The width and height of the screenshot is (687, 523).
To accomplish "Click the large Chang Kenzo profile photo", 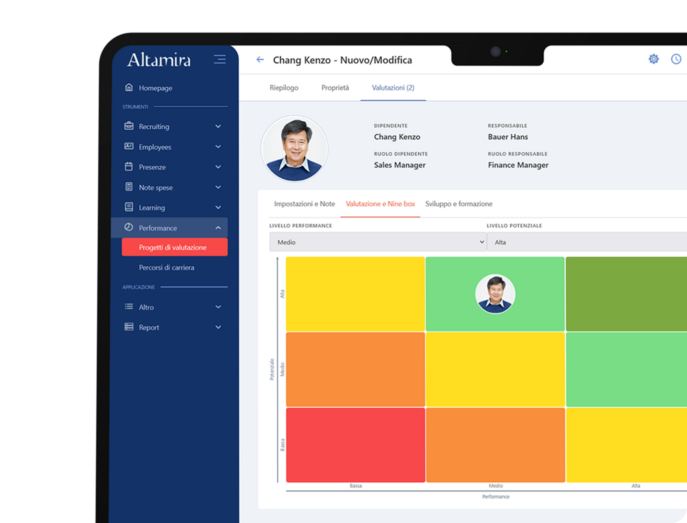I will click(294, 148).
